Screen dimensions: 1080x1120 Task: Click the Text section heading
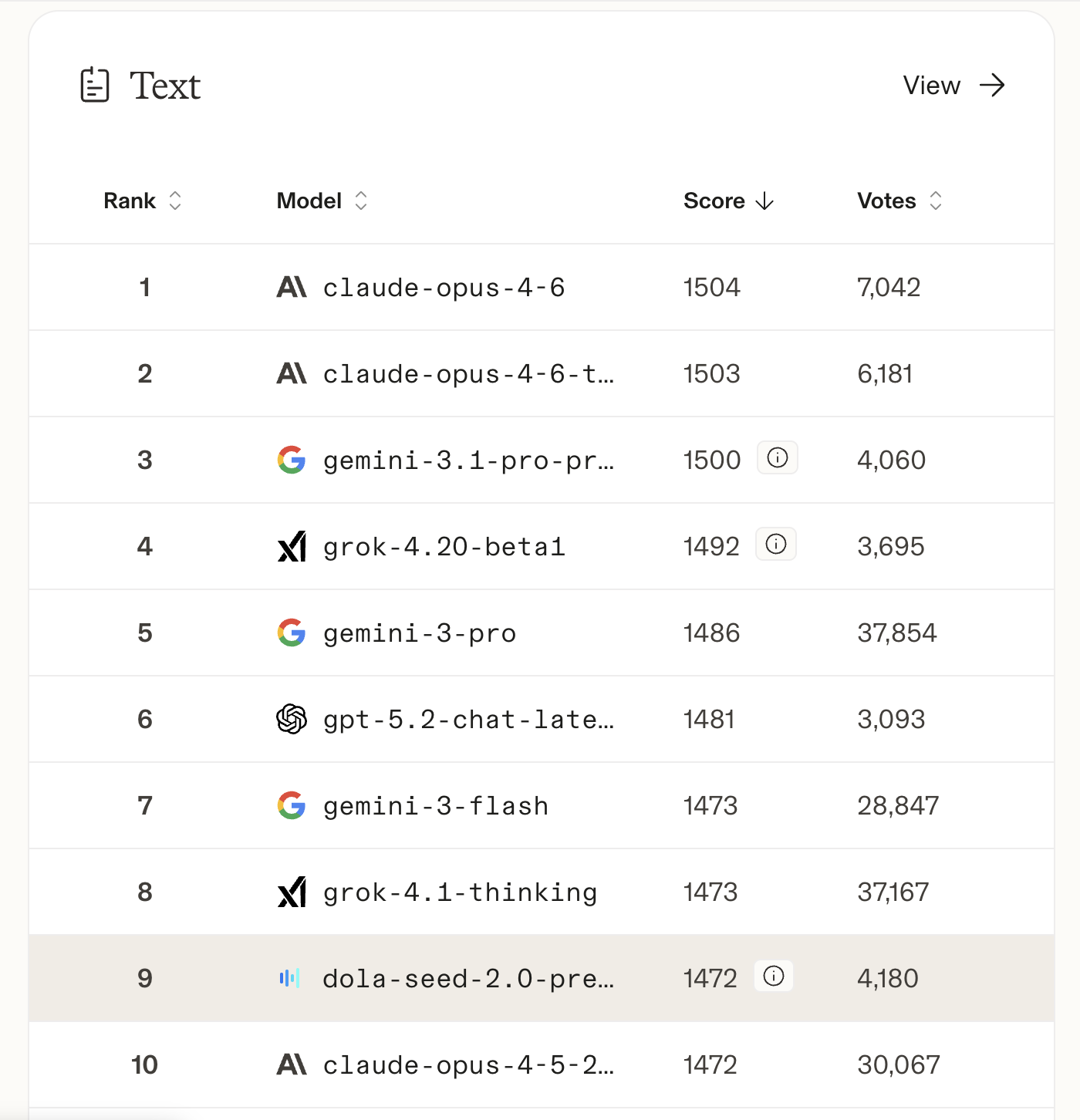[x=165, y=86]
